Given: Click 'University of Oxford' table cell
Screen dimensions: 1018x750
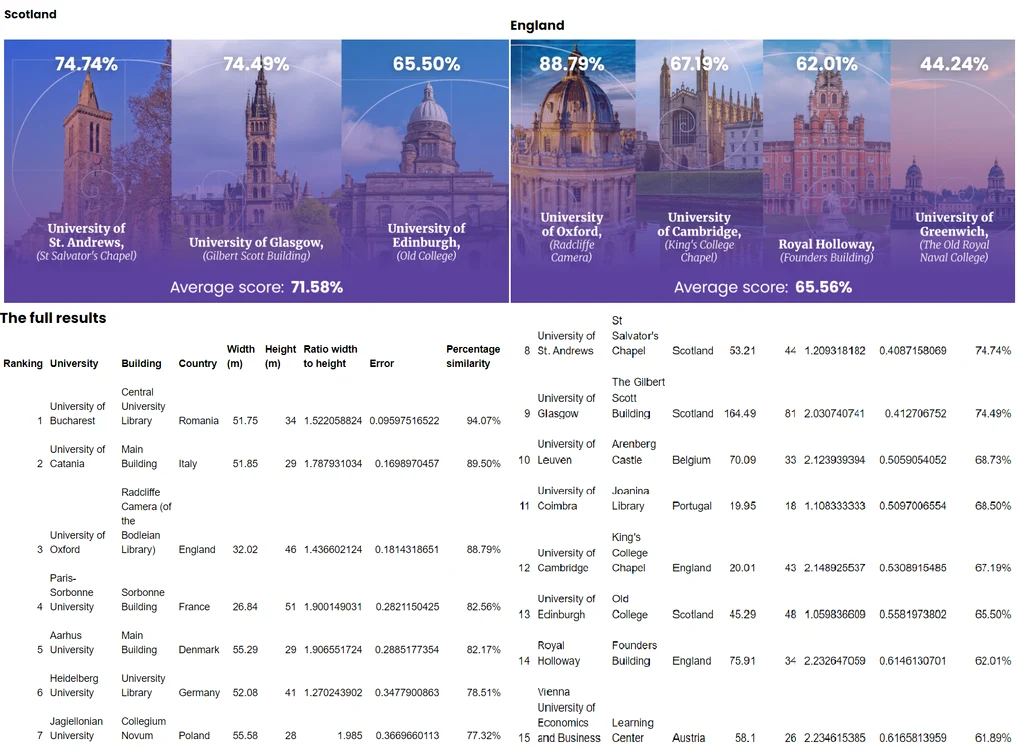Looking at the screenshot, I should (x=77, y=542).
